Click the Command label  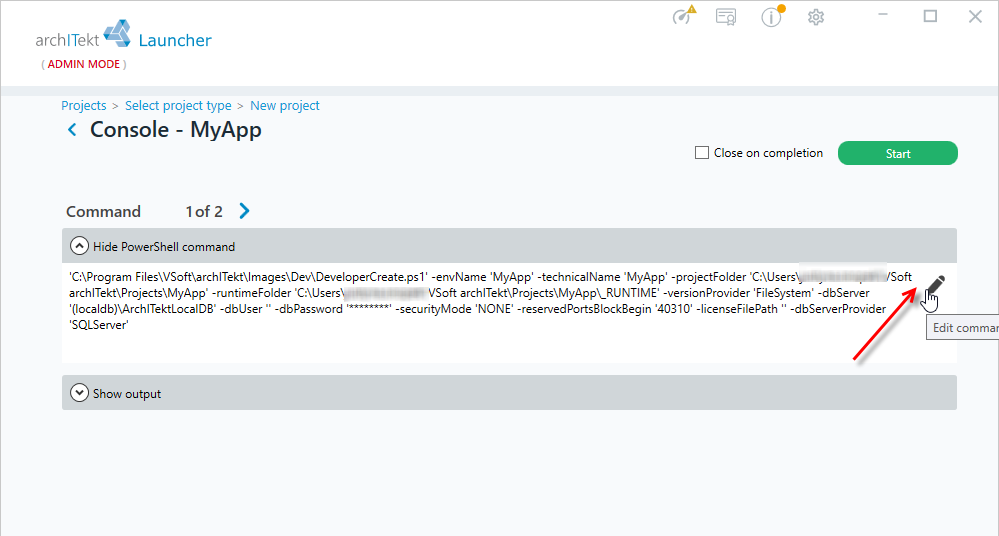pos(103,212)
